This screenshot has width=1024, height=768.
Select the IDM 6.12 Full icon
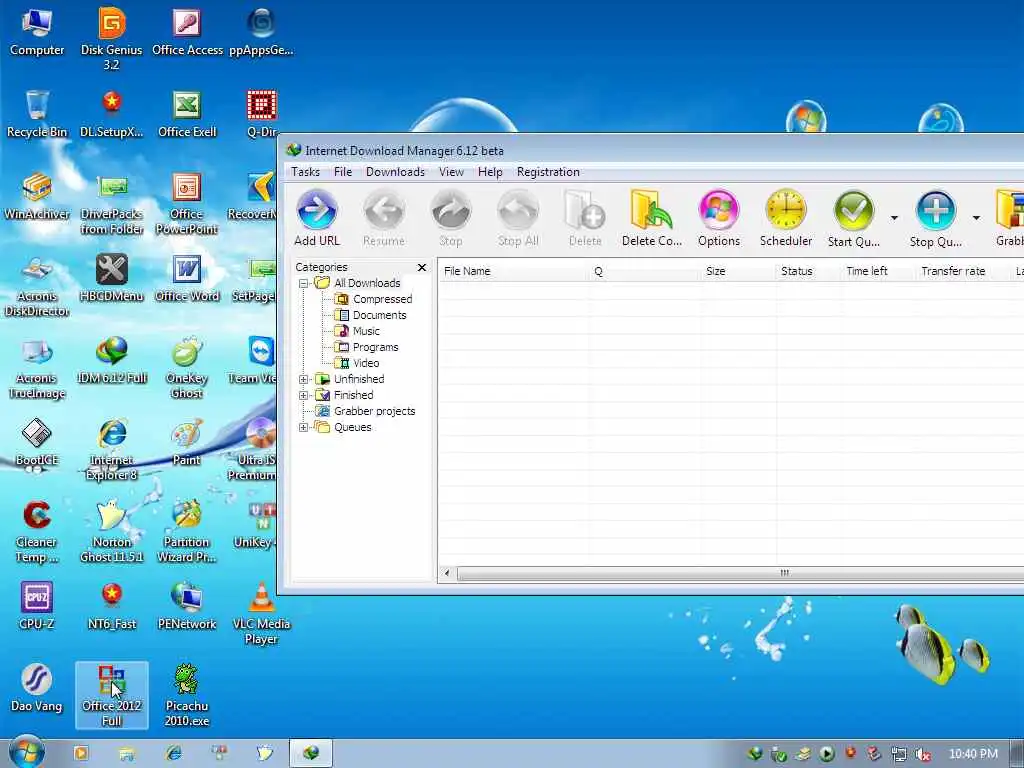(x=112, y=360)
